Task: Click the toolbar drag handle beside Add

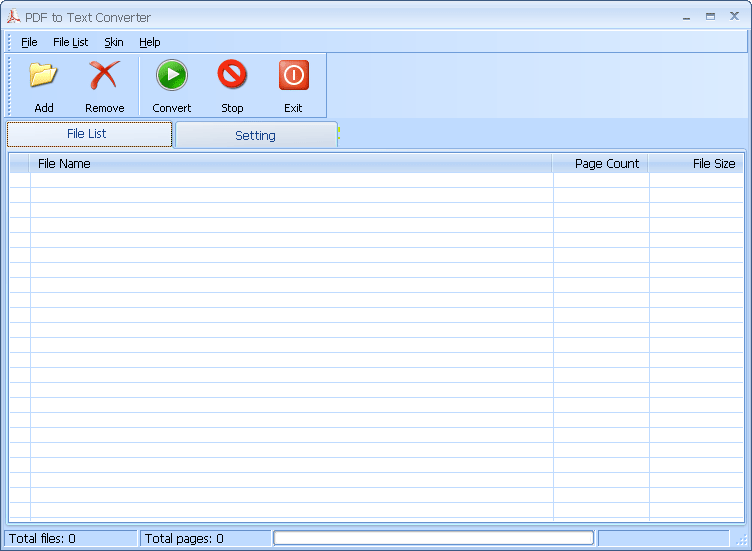Action: pyautogui.click(x=8, y=86)
